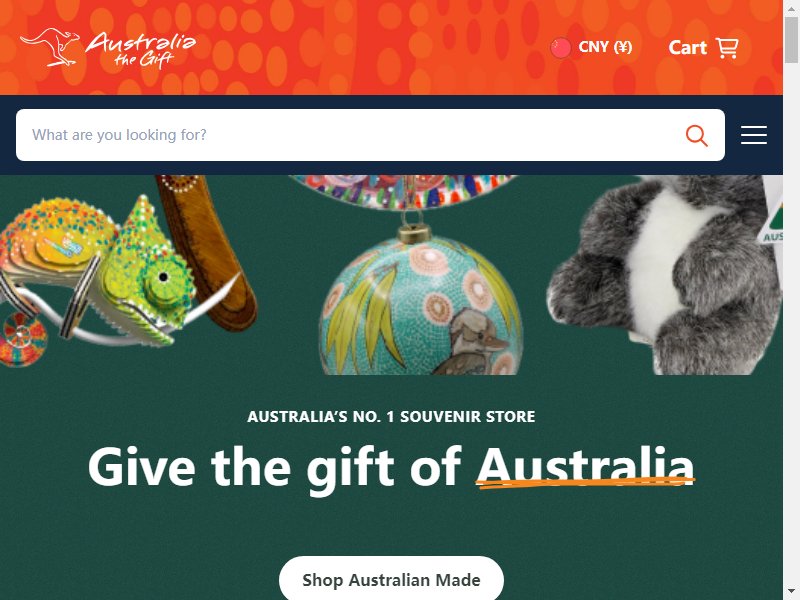Click the Cart text link

click(x=687, y=47)
